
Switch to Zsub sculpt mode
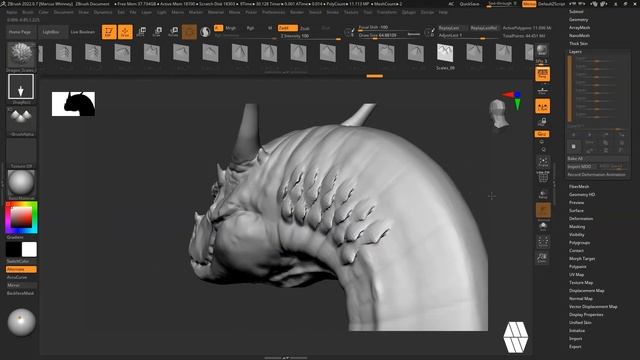point(304,29)
